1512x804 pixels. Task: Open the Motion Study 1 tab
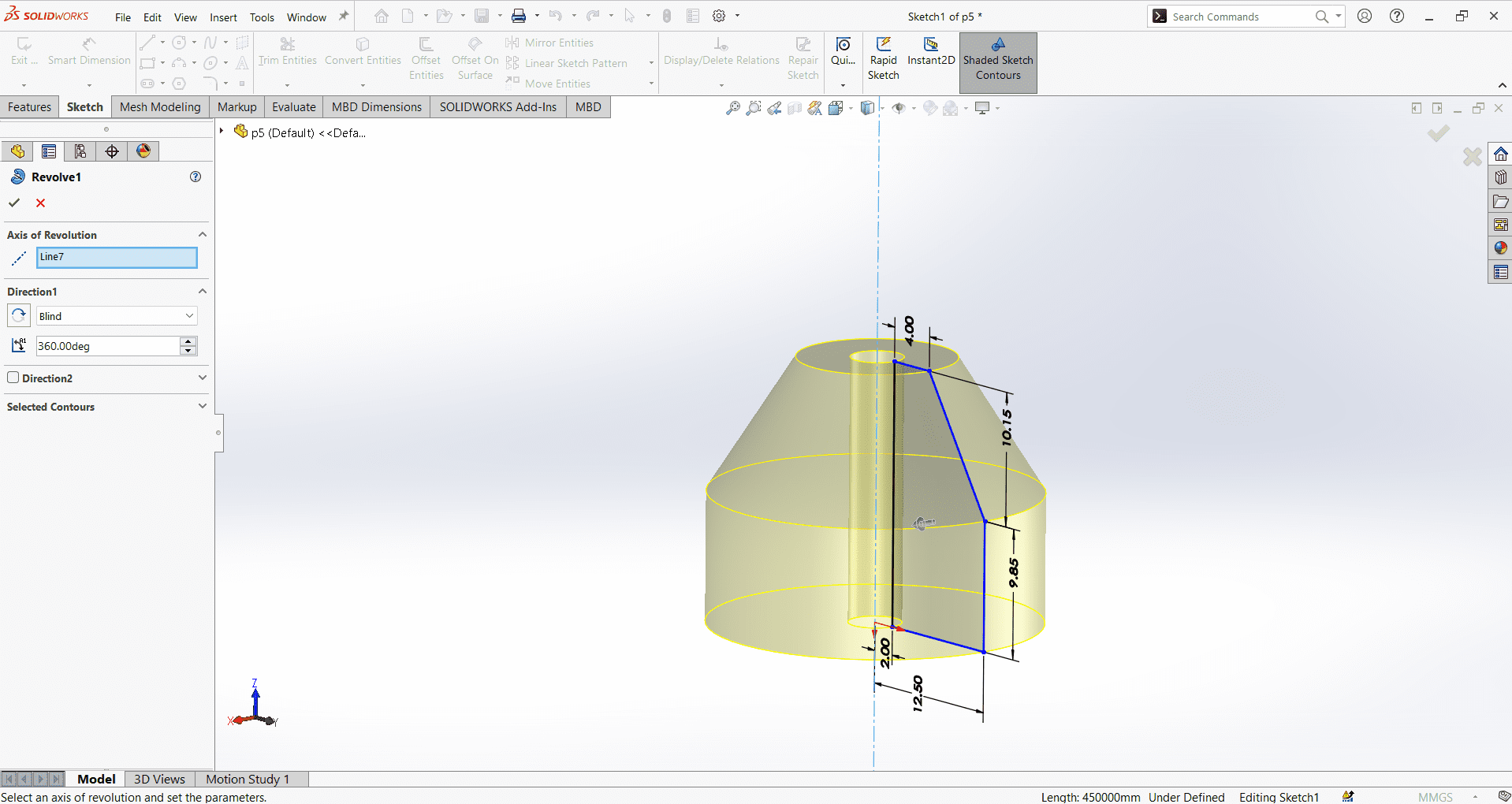tap(248, 779)
